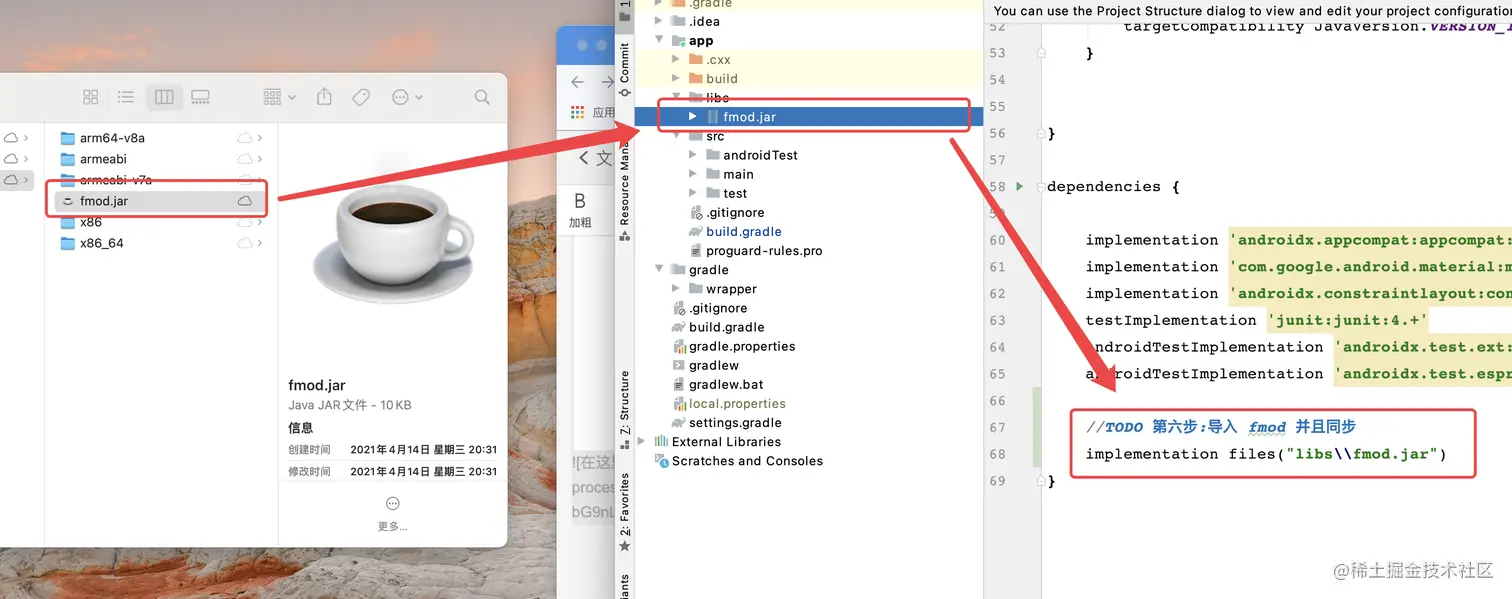Viewport: 1512px width, 599px height.
Task: Click the 加粗 bold button
Action: [x=580, y=211]
